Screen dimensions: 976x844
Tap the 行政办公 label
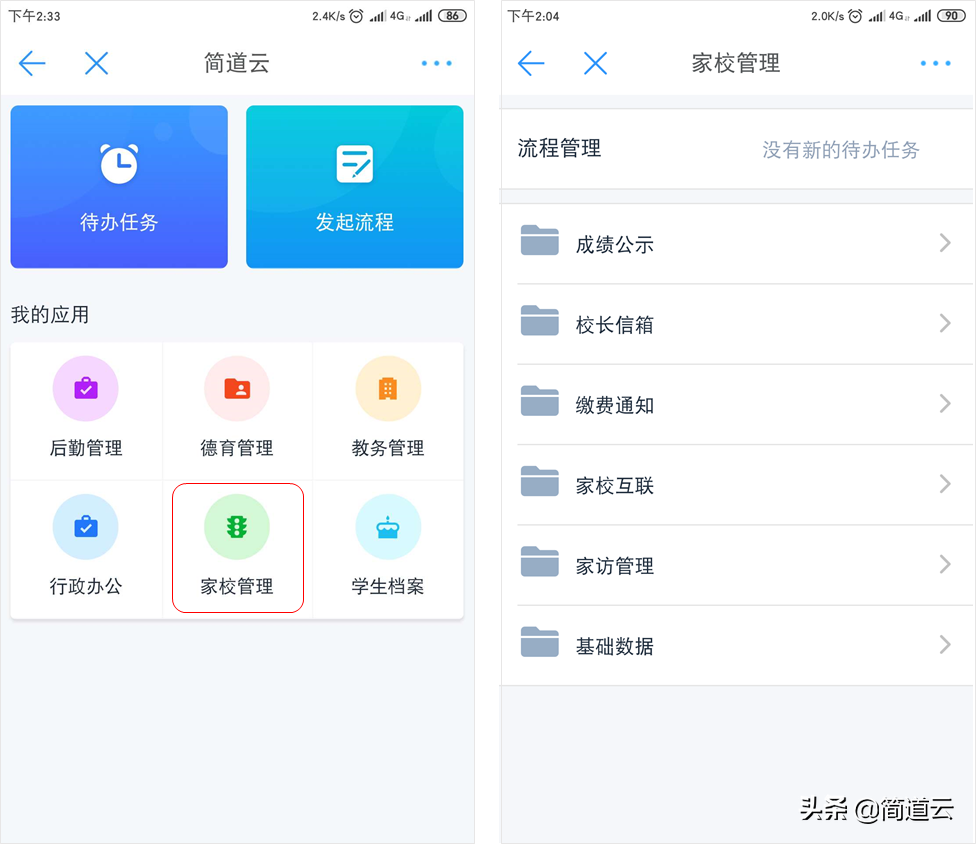tap(86, 586)
